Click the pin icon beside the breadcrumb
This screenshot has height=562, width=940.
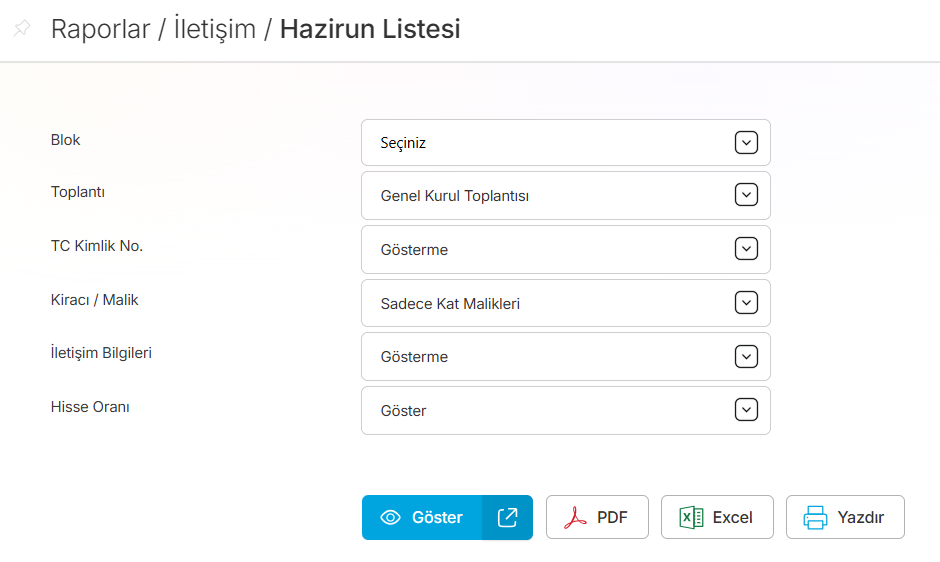tap(22, 29)
